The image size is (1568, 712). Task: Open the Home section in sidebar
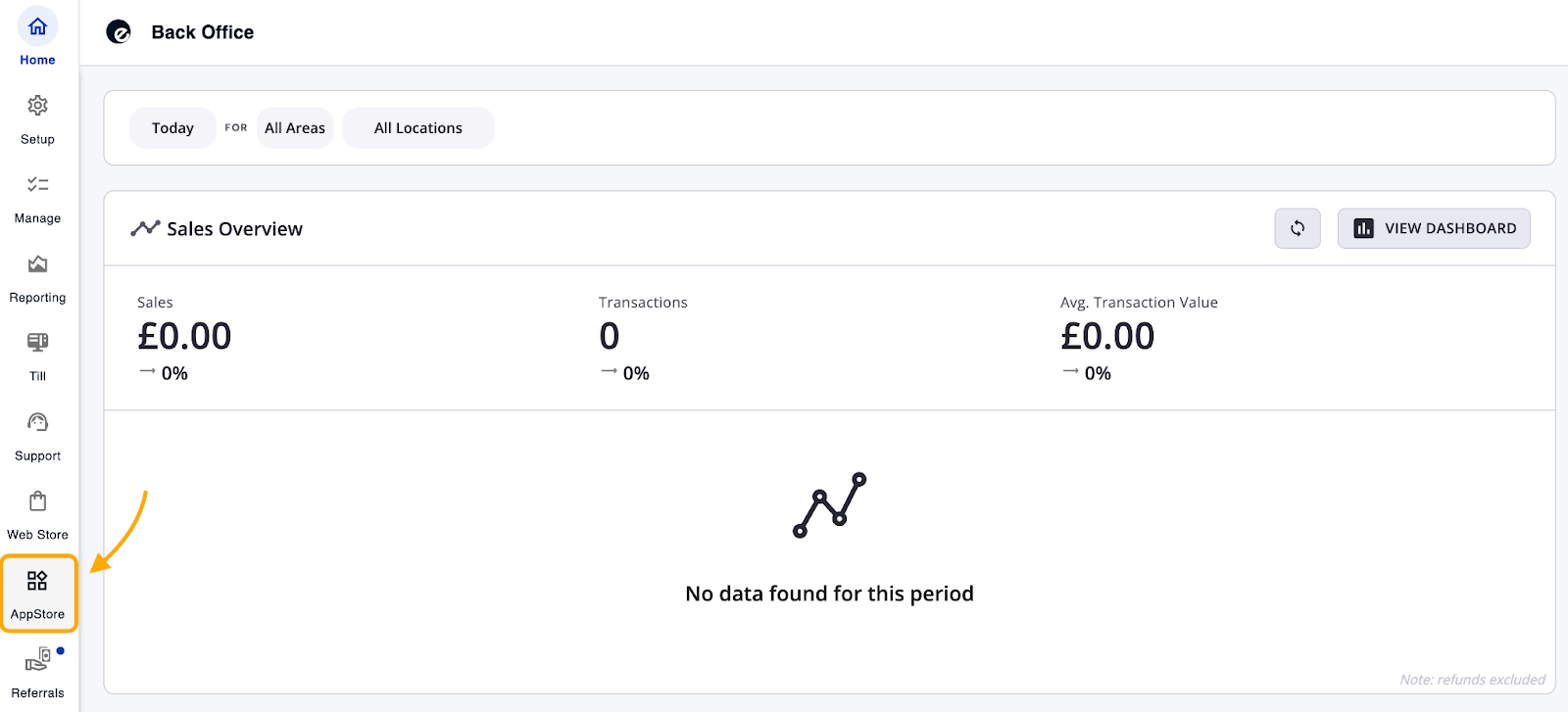click(x=37, y=37)
